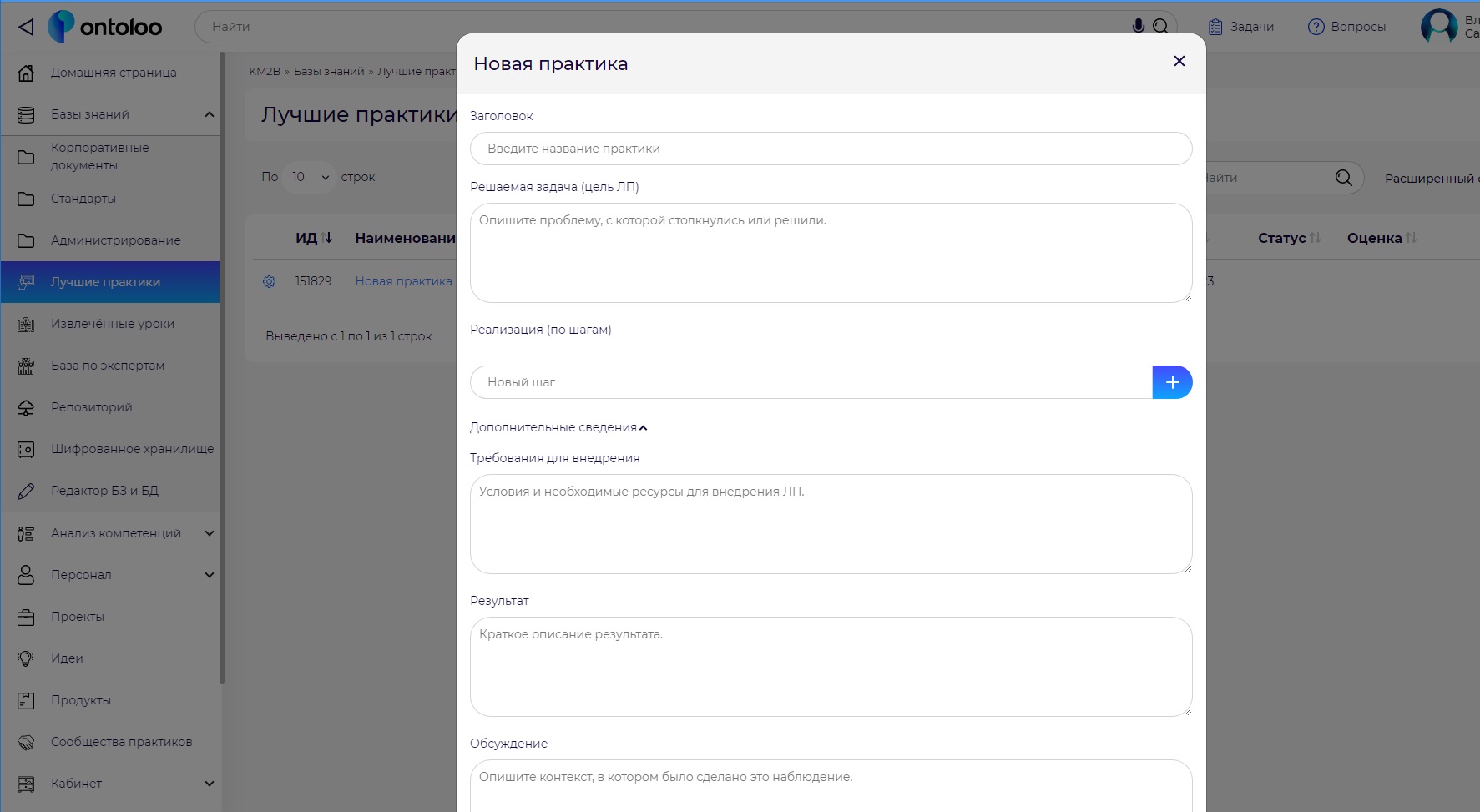Click the home icon for Домашняя страница
The image size is (1480, 812).
[27, 73]
